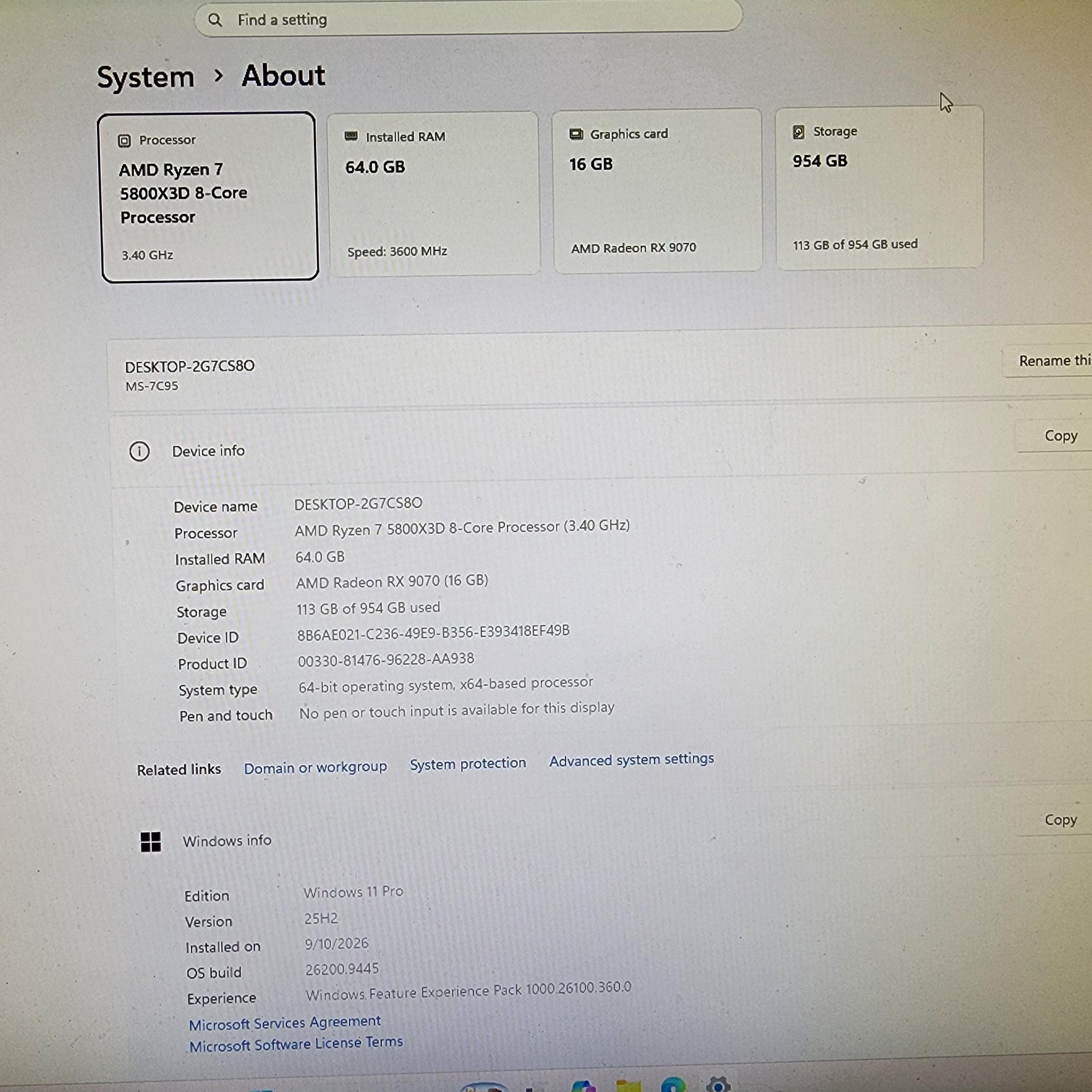Click the Installed on date 9/10/2026
The height and width of the screenshot is (1092, 1092).
(337, 943)
